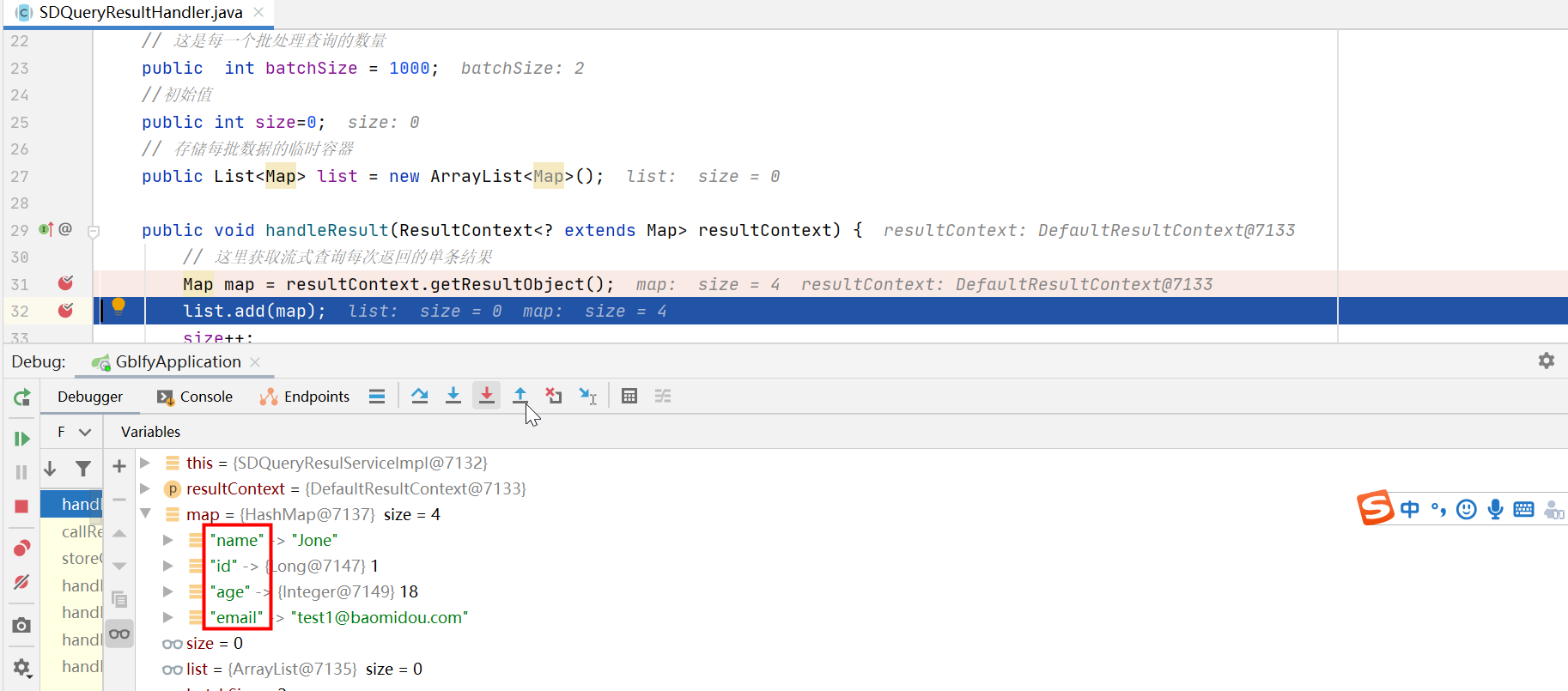The width and height of the screenshot is (1568, 691).
Task: Toggle Sogou Chinese/English mode
Action: tap(1410, 509)
